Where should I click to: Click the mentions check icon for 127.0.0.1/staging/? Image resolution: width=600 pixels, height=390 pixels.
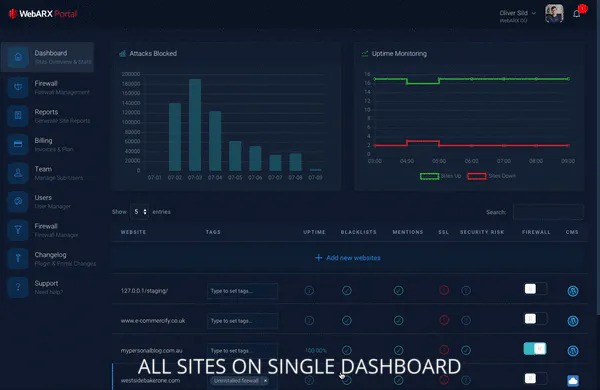pyautogui.click(x=398, y=290)
